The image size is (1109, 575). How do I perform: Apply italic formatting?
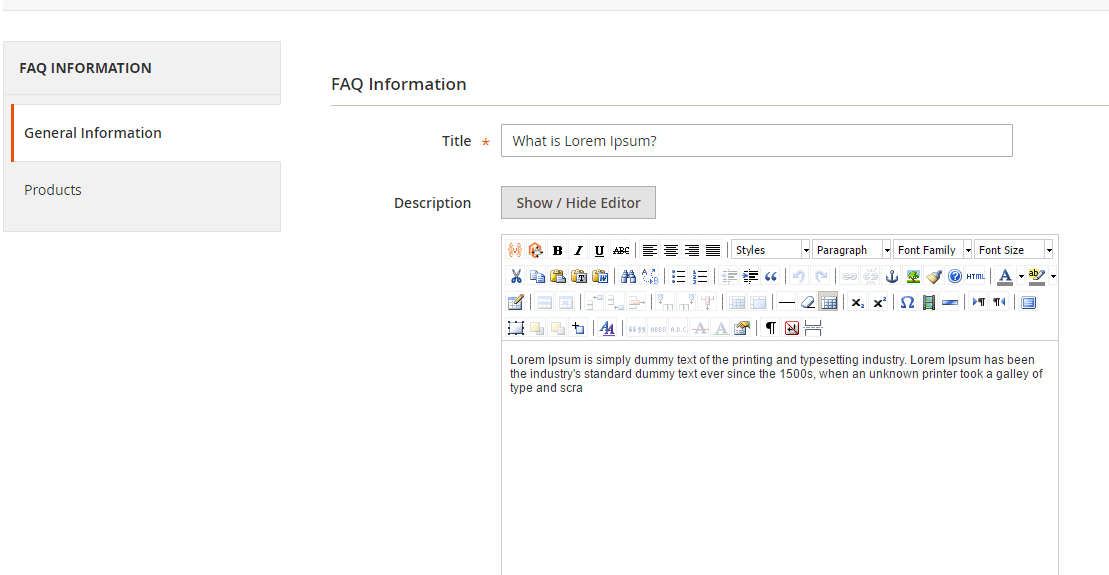[x=578, y=250]
